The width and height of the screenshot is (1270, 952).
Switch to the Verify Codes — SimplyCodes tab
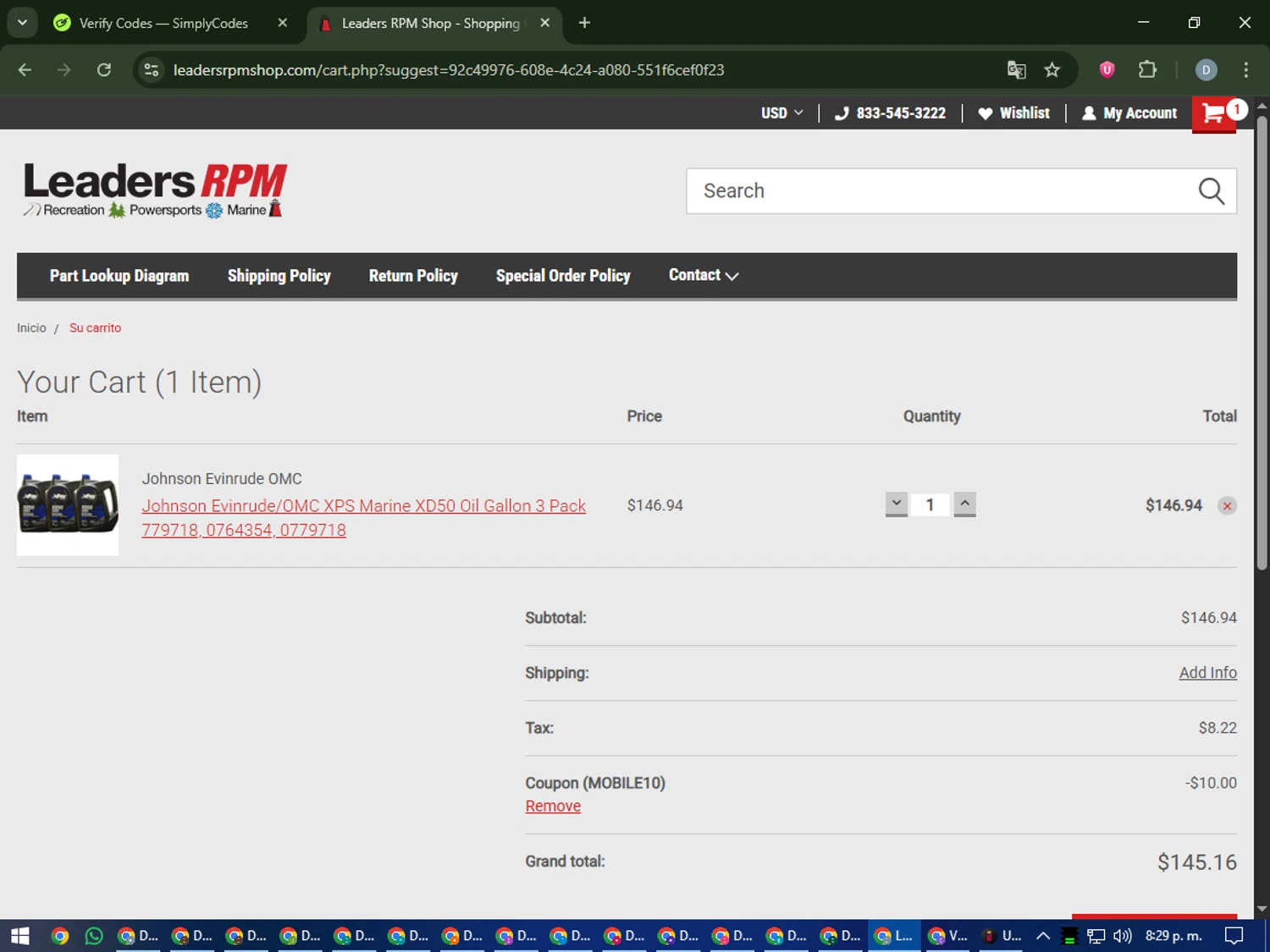pyautogui.click(x=163, y=23)
